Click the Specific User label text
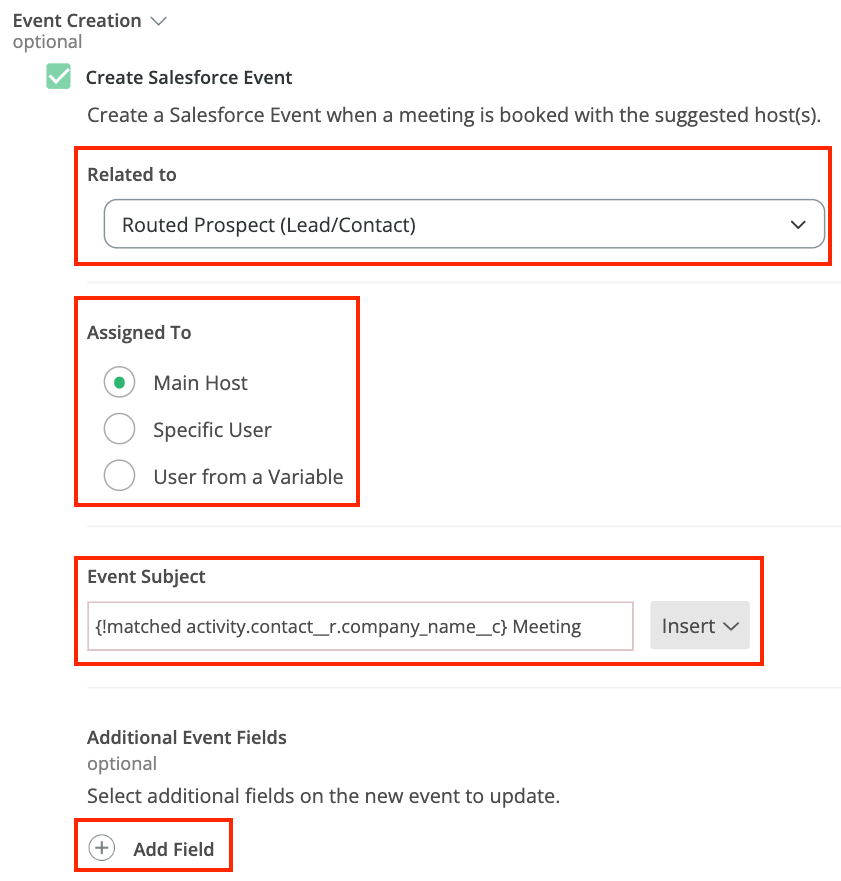The image size is (841, 881). coord(212,430)
